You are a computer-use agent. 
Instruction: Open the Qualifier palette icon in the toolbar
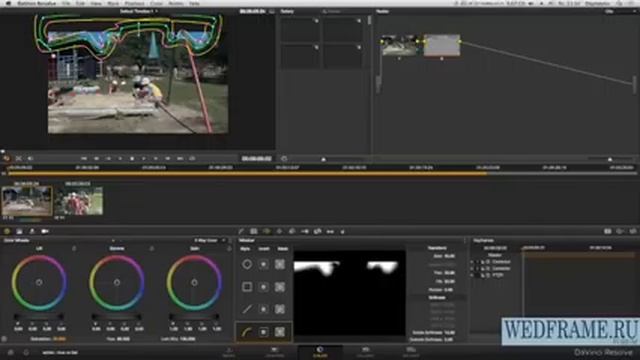tap(254, 231)
